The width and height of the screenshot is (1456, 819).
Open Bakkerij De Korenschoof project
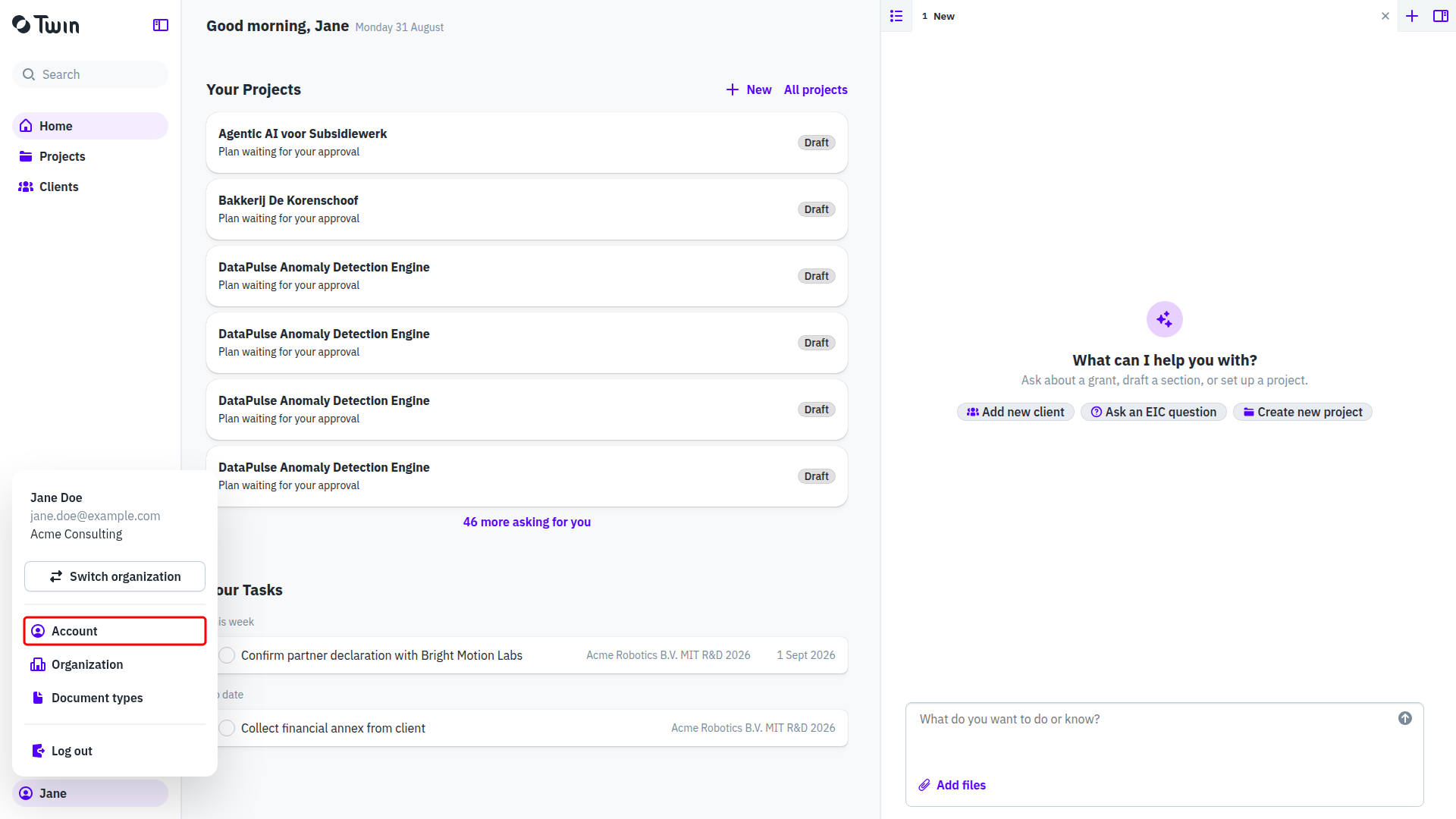tap(527, 209)
